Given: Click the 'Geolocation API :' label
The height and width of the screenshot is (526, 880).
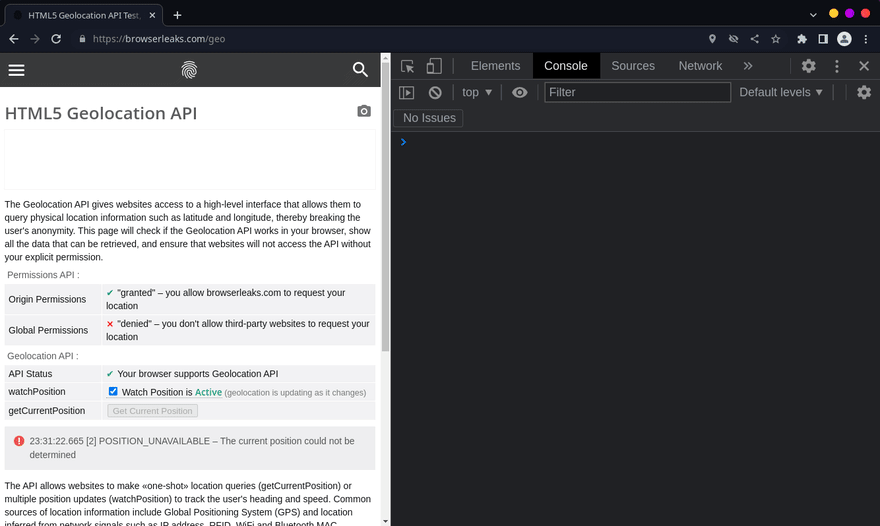Looking at the screenshot, I should pyautogui.click(x=43, y=356).
